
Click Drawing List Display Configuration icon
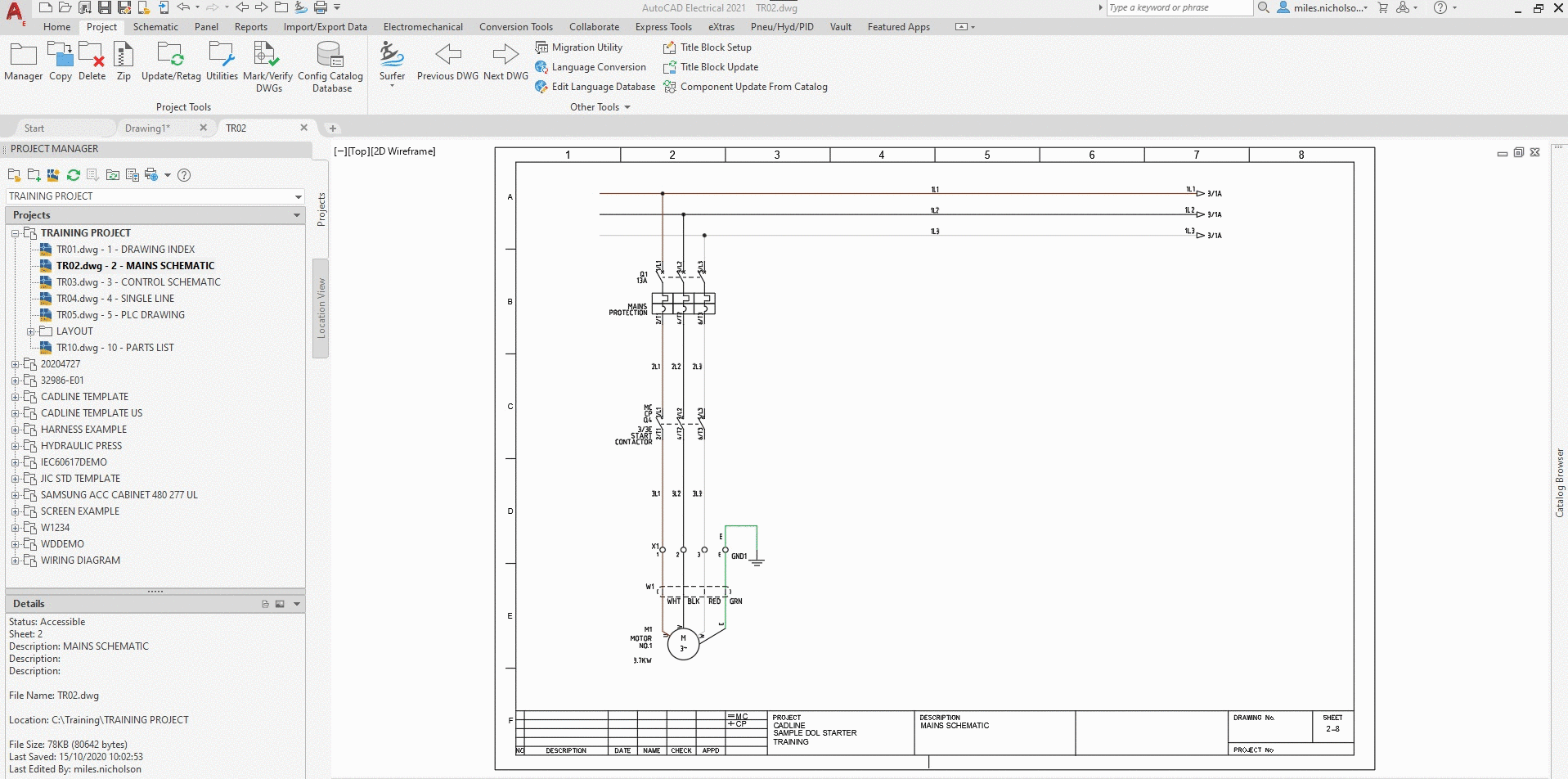coord(133,175)
